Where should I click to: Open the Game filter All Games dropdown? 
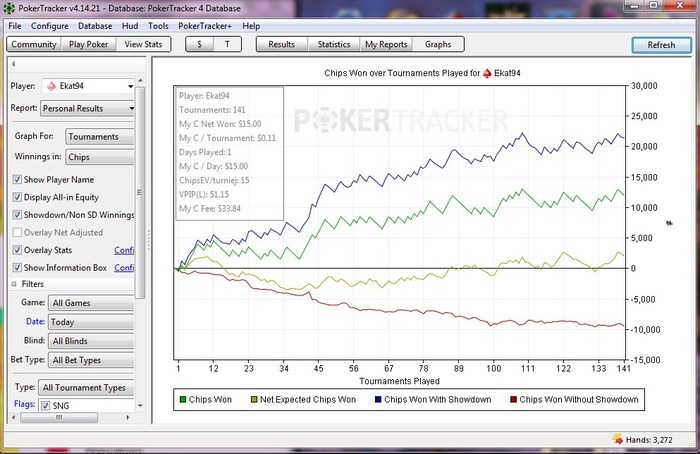click(x=91, y=303)
